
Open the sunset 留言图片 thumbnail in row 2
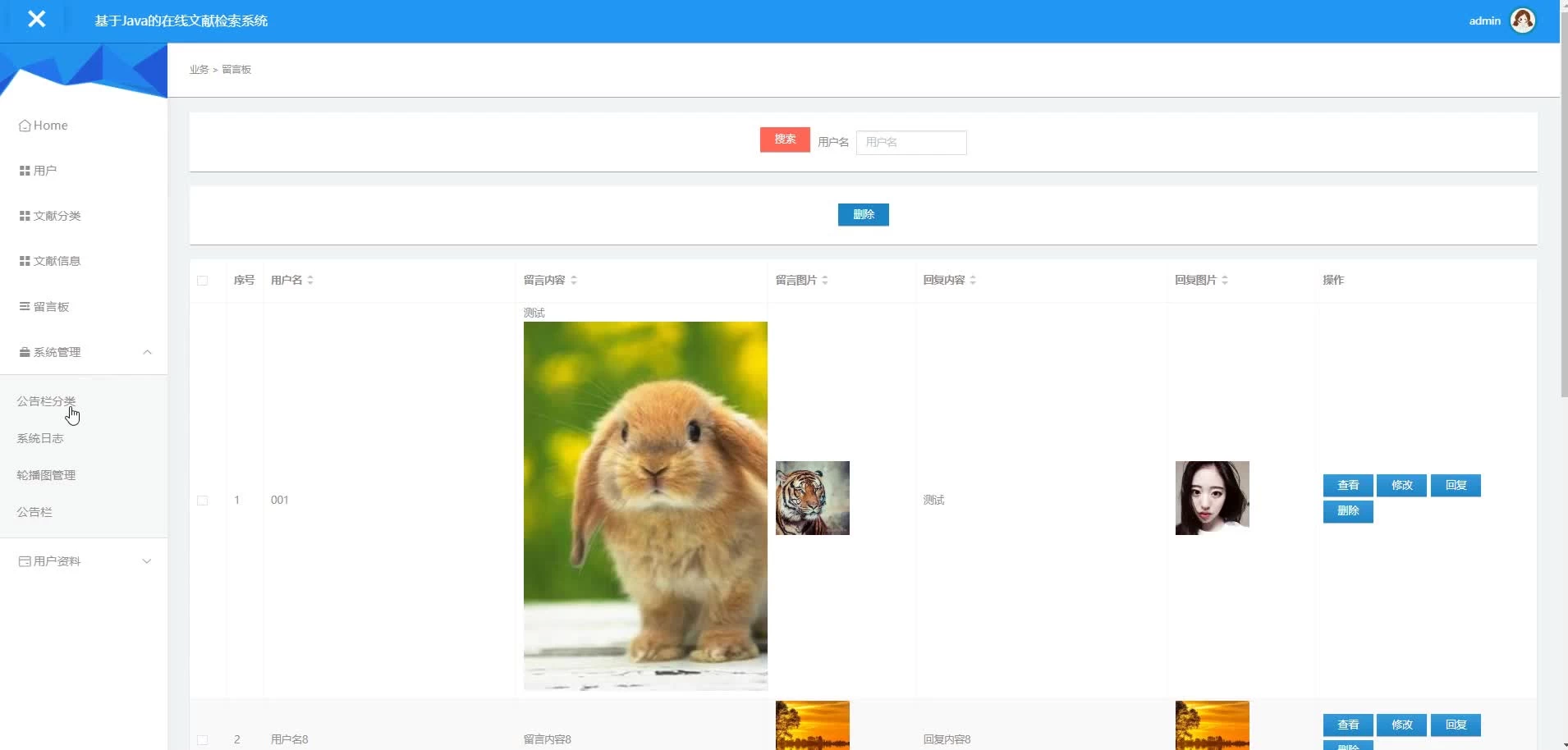pos(813,725)
